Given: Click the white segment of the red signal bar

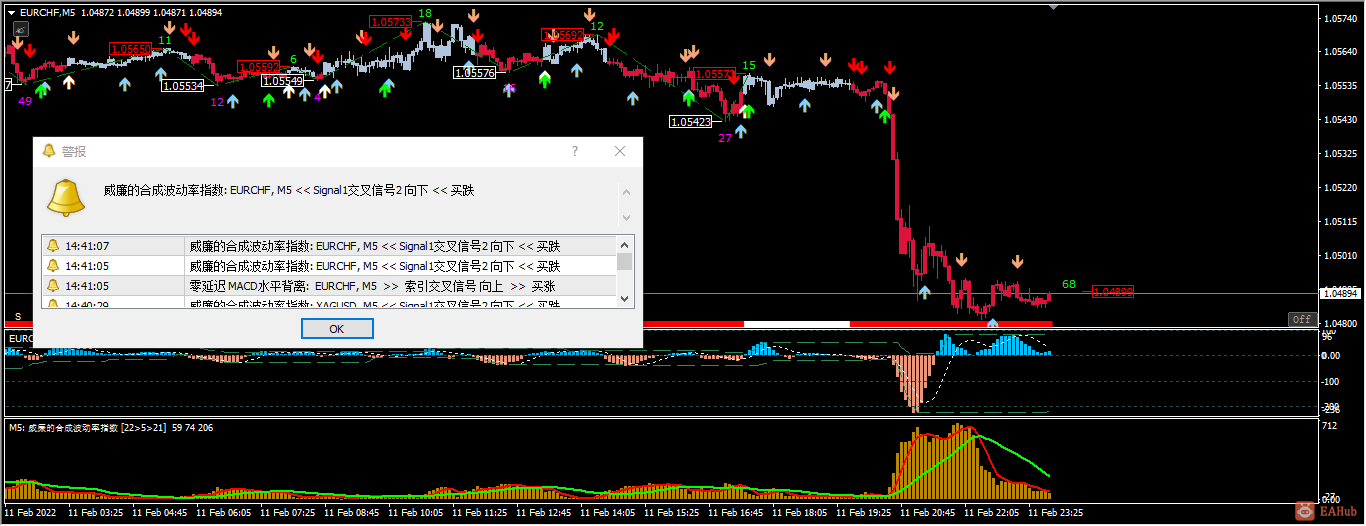Looking at the screenshot, I should [796, 324].
